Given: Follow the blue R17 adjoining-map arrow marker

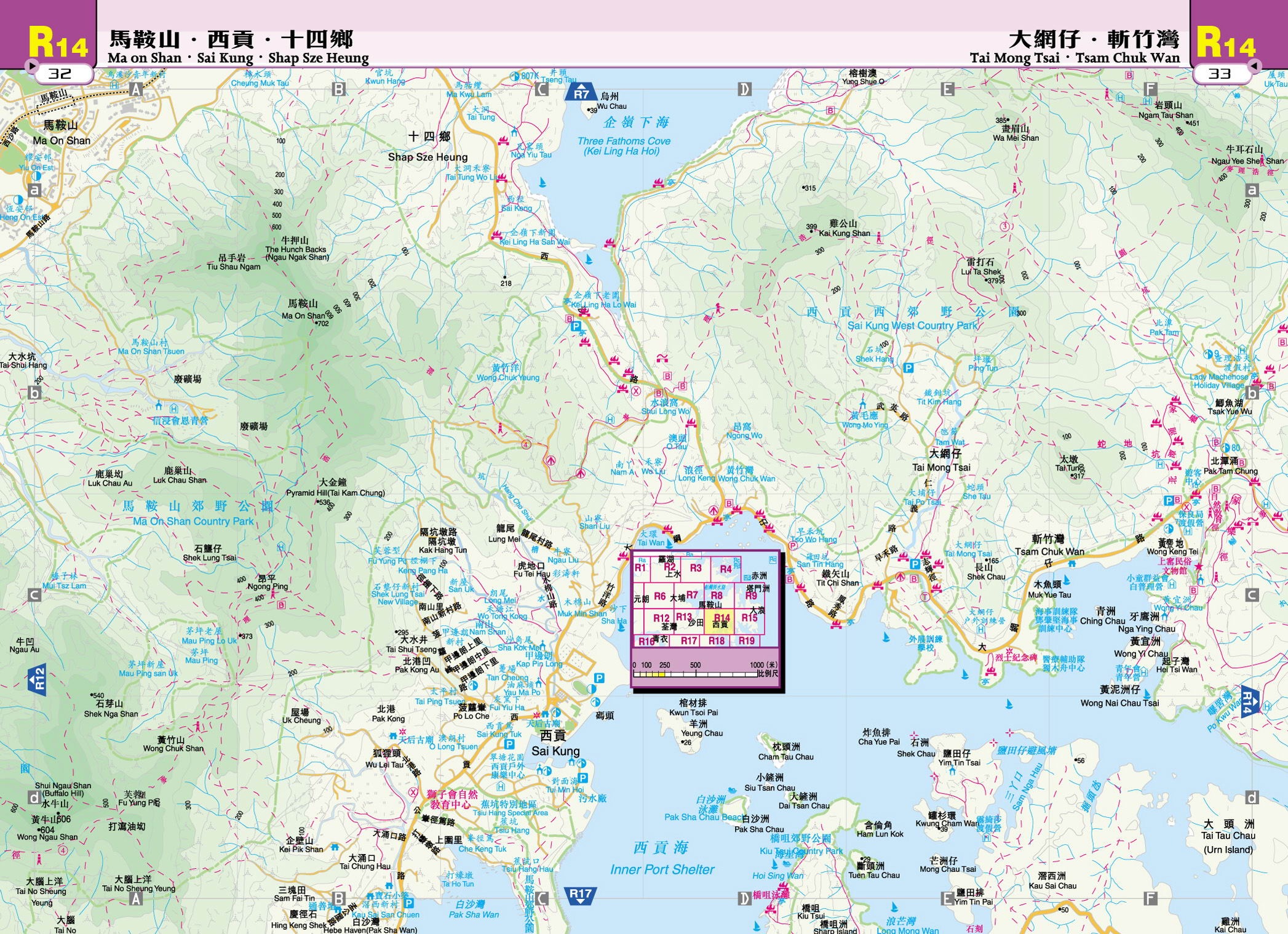Looking at the screenshot, I should (580, 895).
